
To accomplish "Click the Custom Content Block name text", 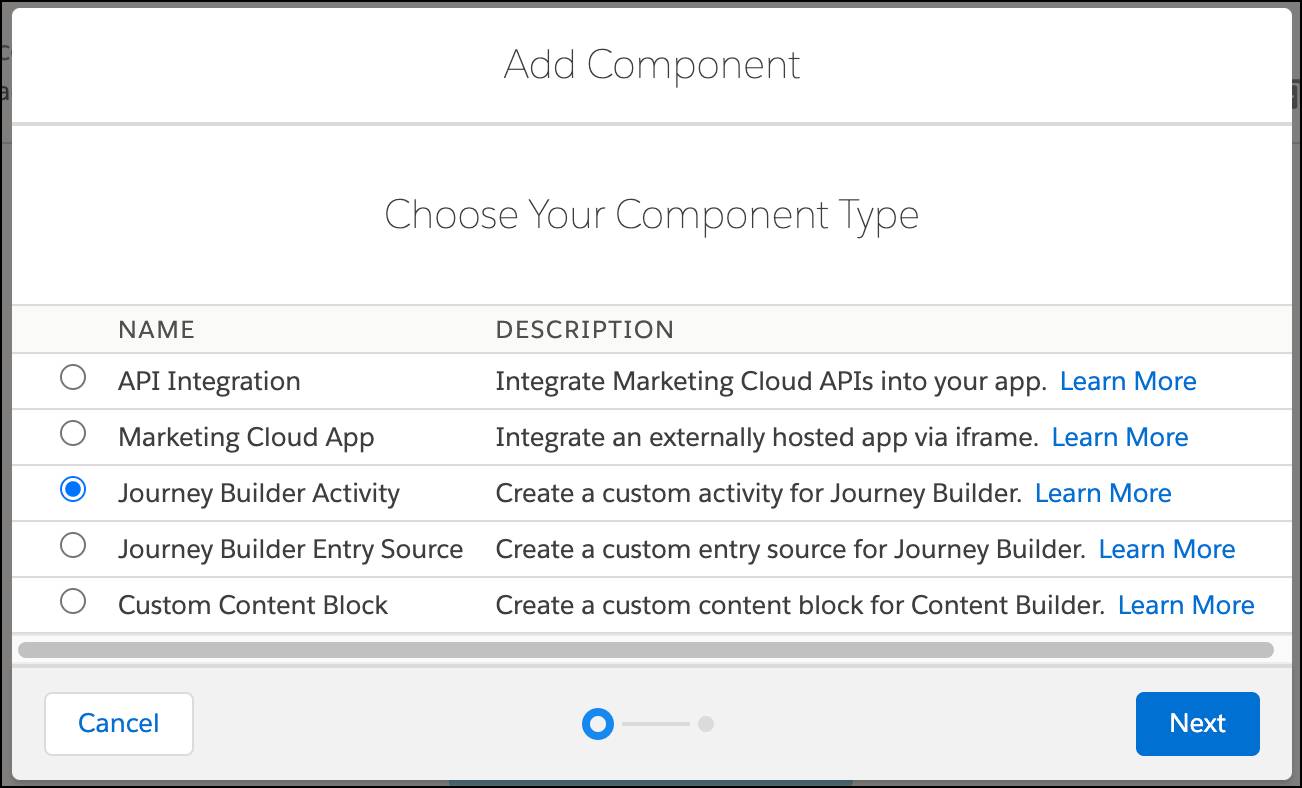I will (x=253, y=605).
